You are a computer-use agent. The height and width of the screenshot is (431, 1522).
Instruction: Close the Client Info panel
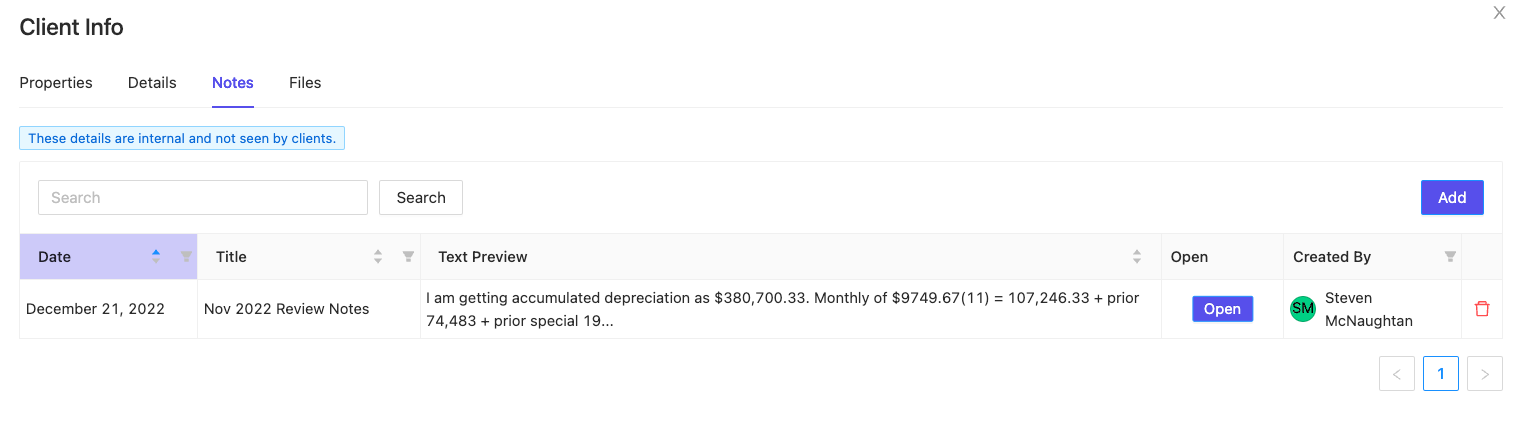(1499, 13)
